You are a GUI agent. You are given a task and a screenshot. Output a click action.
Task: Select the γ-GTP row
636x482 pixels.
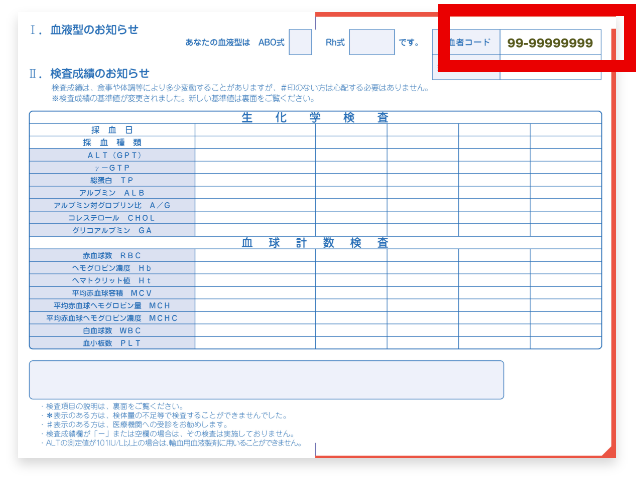112,168
